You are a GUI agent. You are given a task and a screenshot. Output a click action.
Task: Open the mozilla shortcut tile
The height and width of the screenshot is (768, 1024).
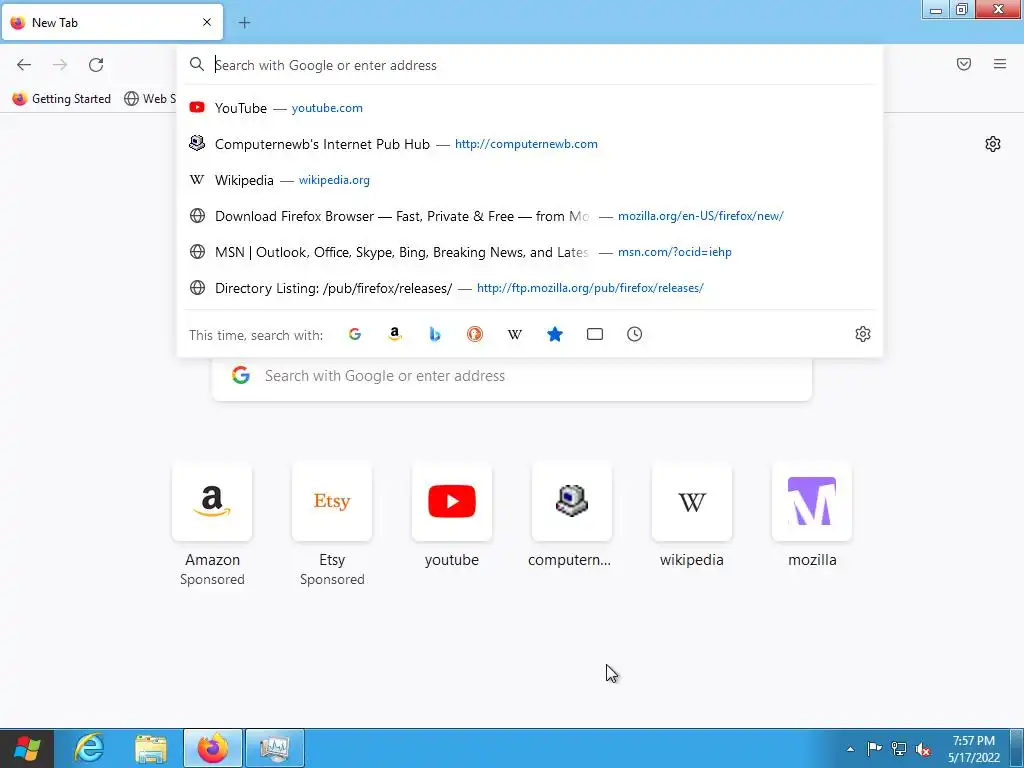click(x=812, y=502)
